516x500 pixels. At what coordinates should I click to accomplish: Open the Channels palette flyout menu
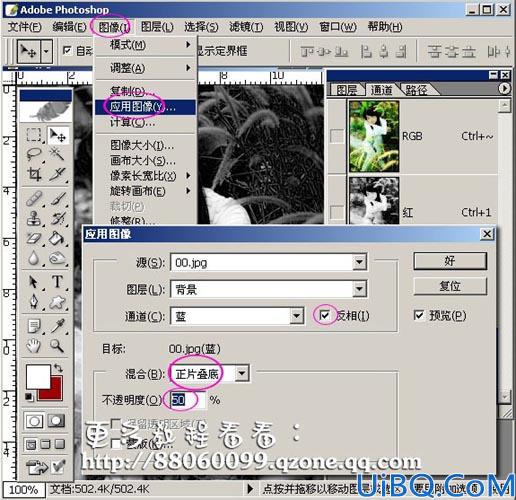point(504,89)
